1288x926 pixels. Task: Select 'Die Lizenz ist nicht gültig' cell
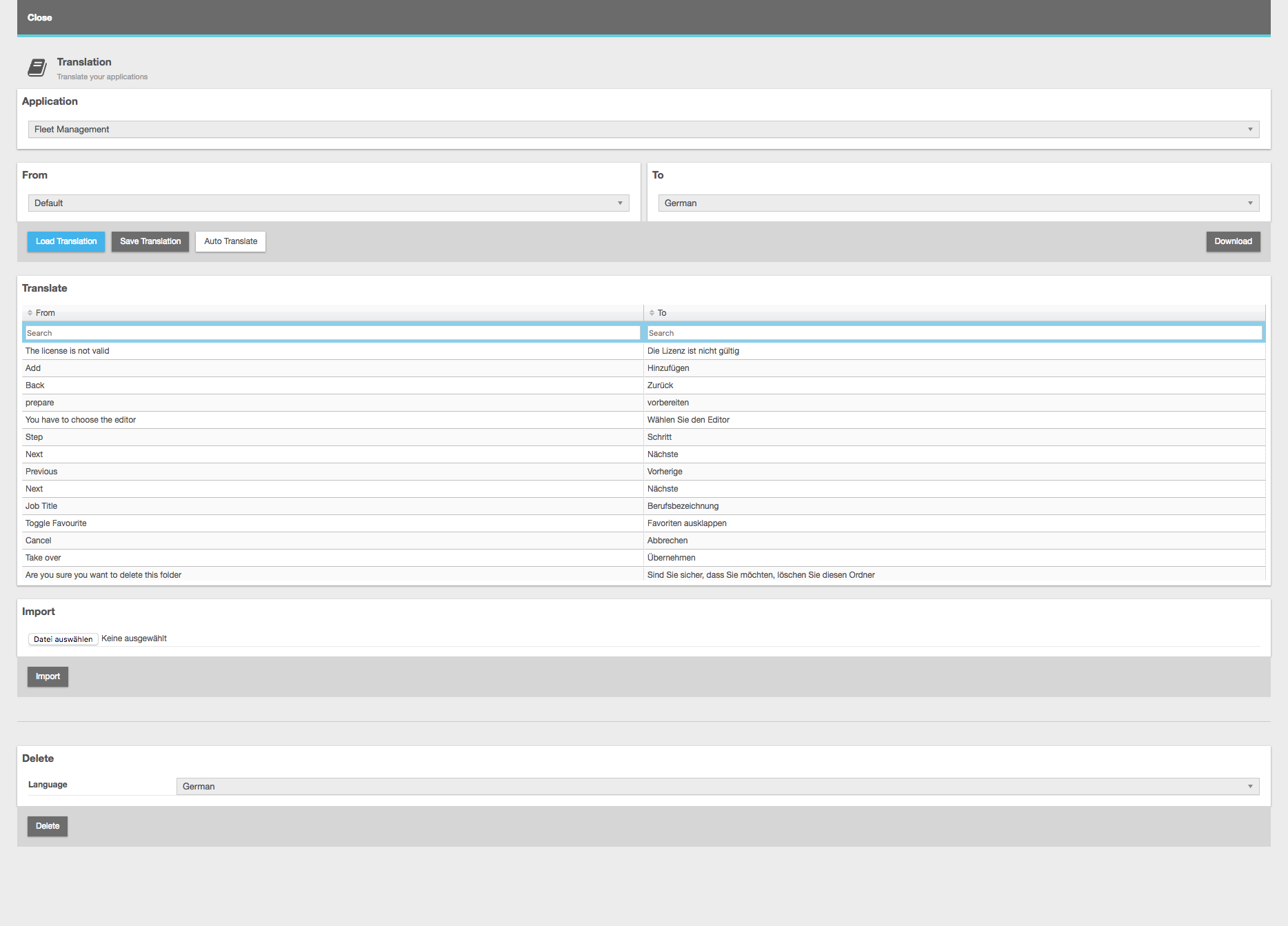954,351
